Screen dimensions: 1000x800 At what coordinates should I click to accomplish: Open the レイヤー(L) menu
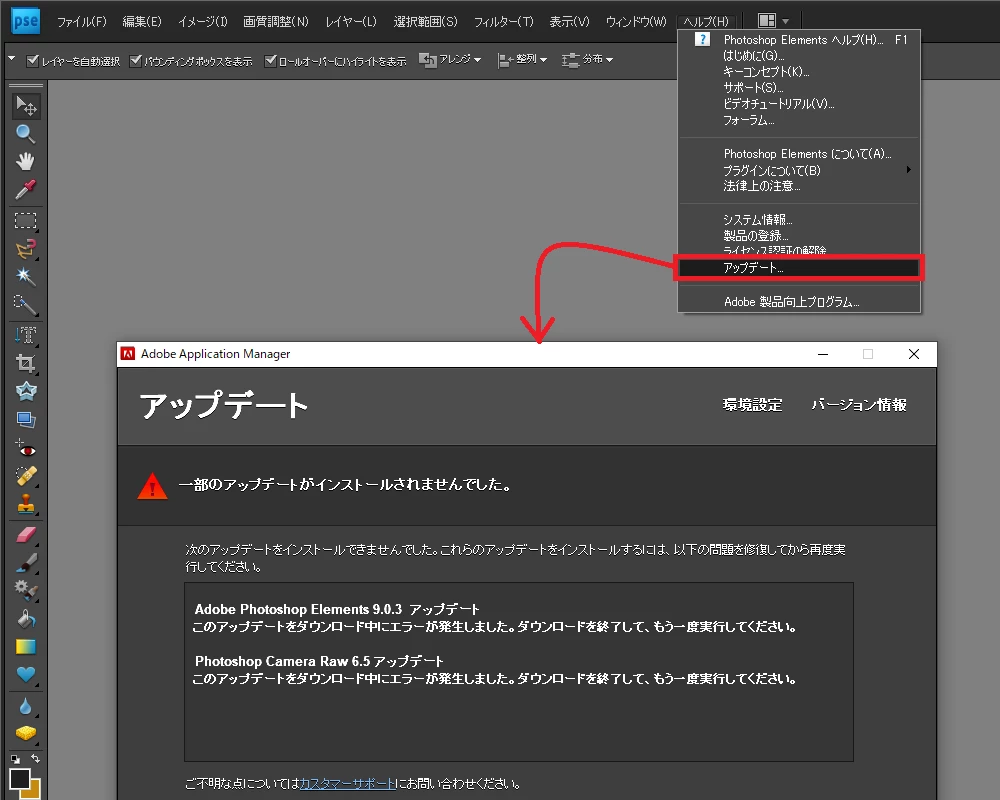351,22
